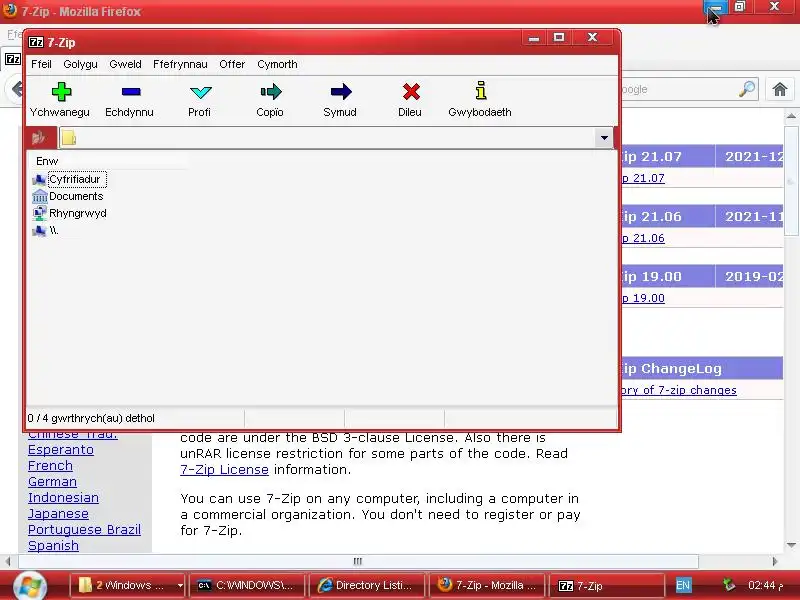This screenshot has width=800, height=600.
Task: Click the 7-Zip address path field
Action: tap(327, 138)
